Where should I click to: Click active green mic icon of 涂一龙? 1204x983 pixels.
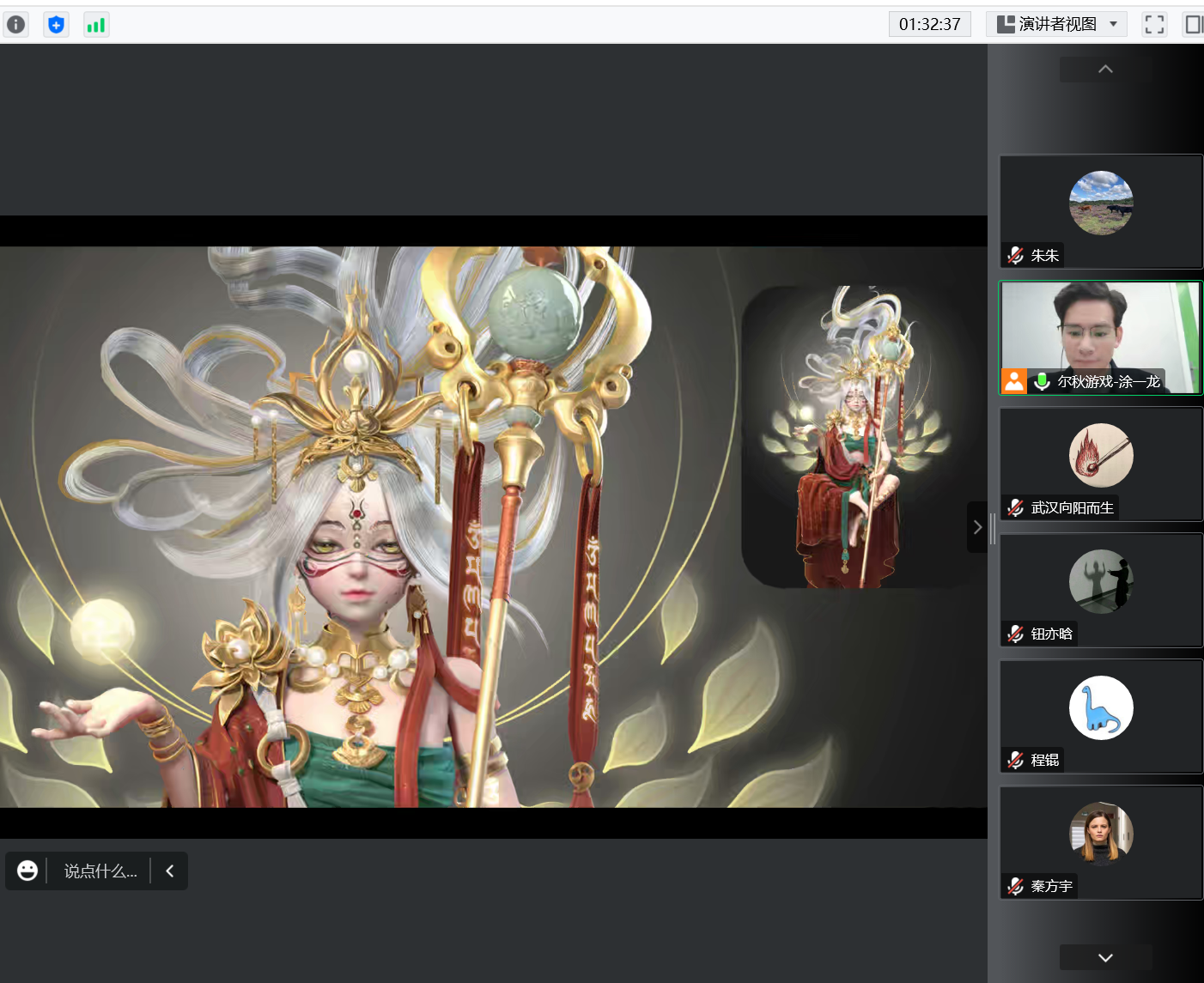1042,381
